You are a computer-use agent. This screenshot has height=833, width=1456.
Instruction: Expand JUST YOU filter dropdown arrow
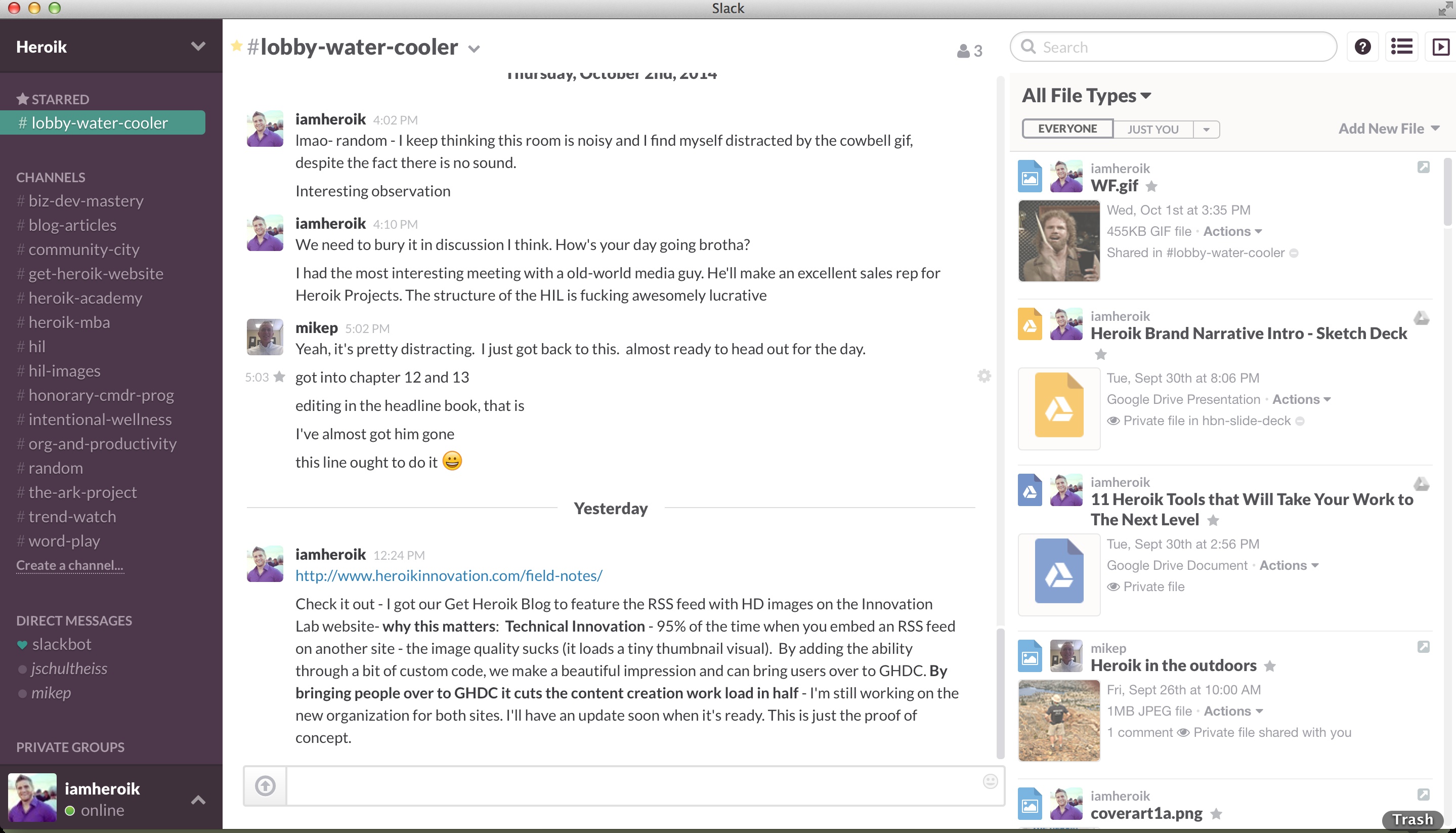[1206, 128]
